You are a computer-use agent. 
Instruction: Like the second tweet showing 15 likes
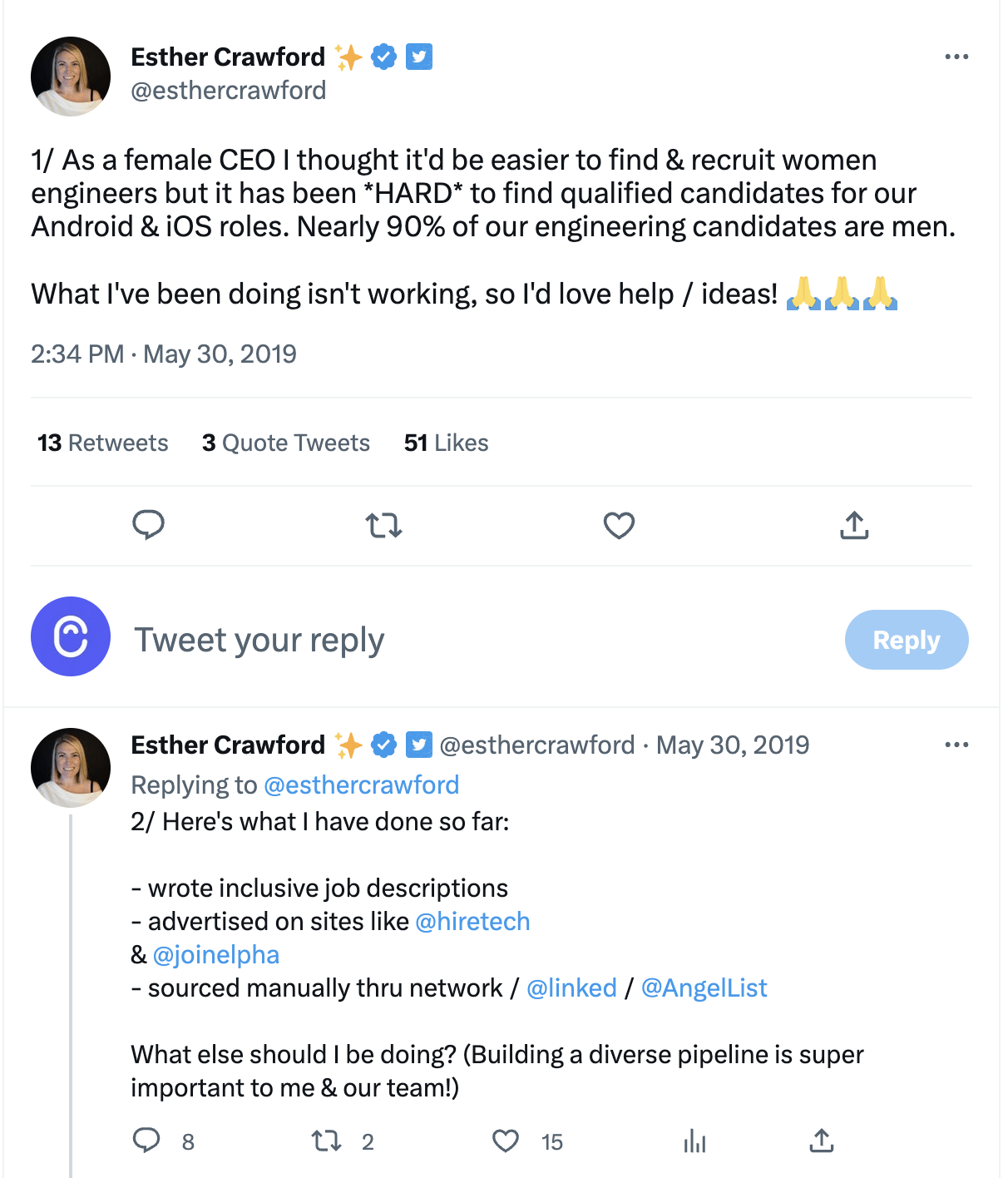(506, 1141)
